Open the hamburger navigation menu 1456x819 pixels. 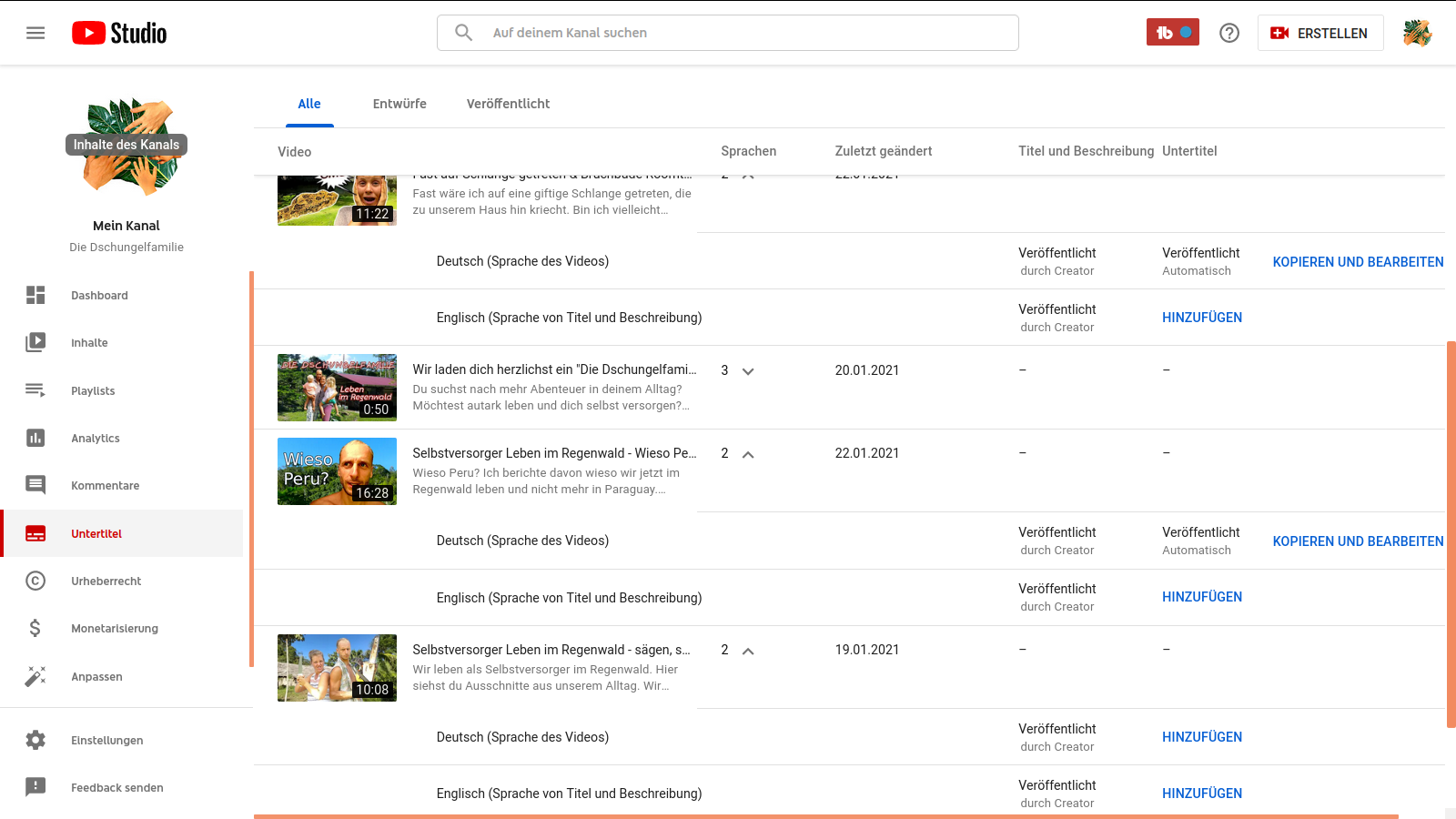coord(35,33)
